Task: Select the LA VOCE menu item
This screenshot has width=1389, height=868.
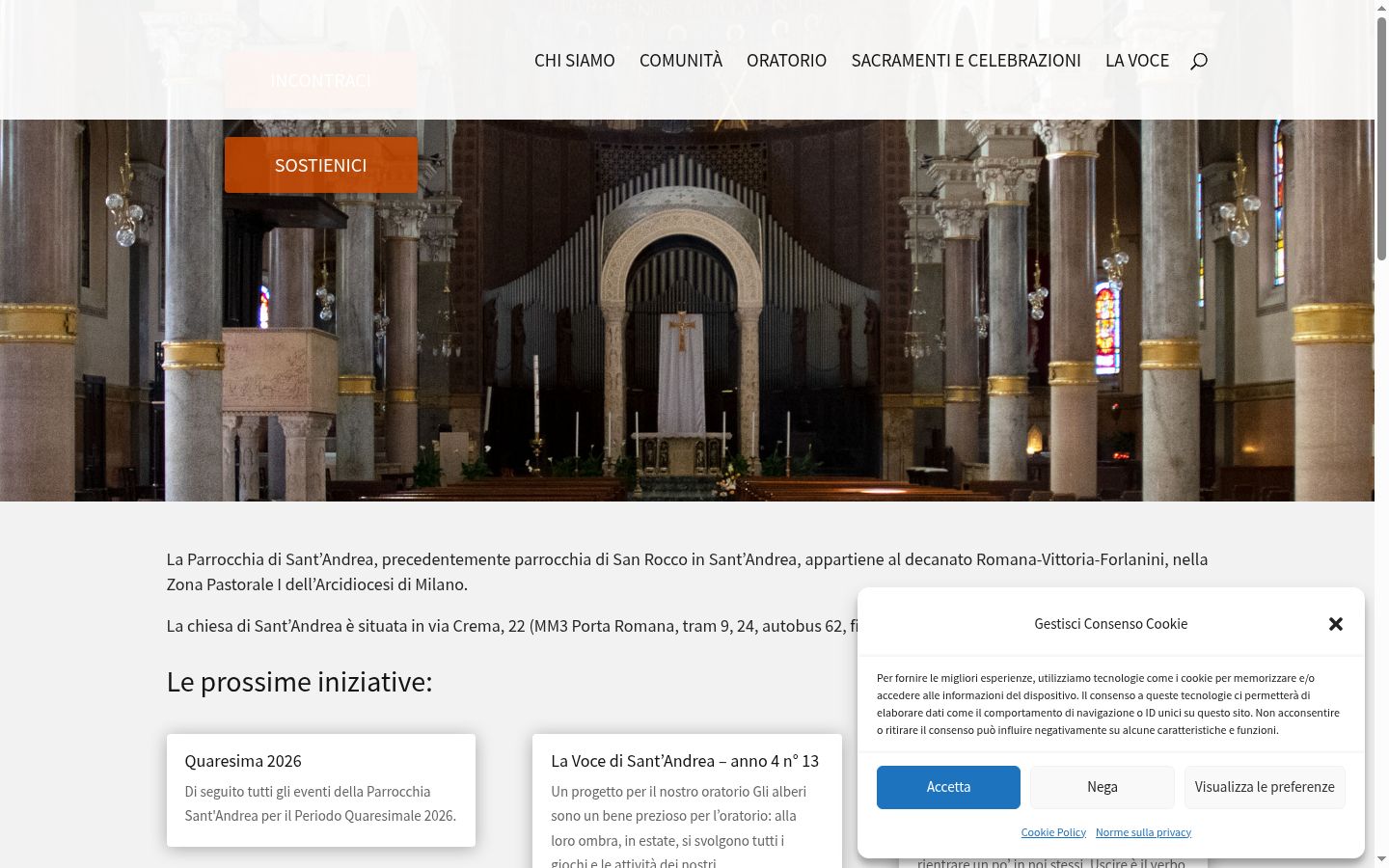Action: coord(1137,60)
